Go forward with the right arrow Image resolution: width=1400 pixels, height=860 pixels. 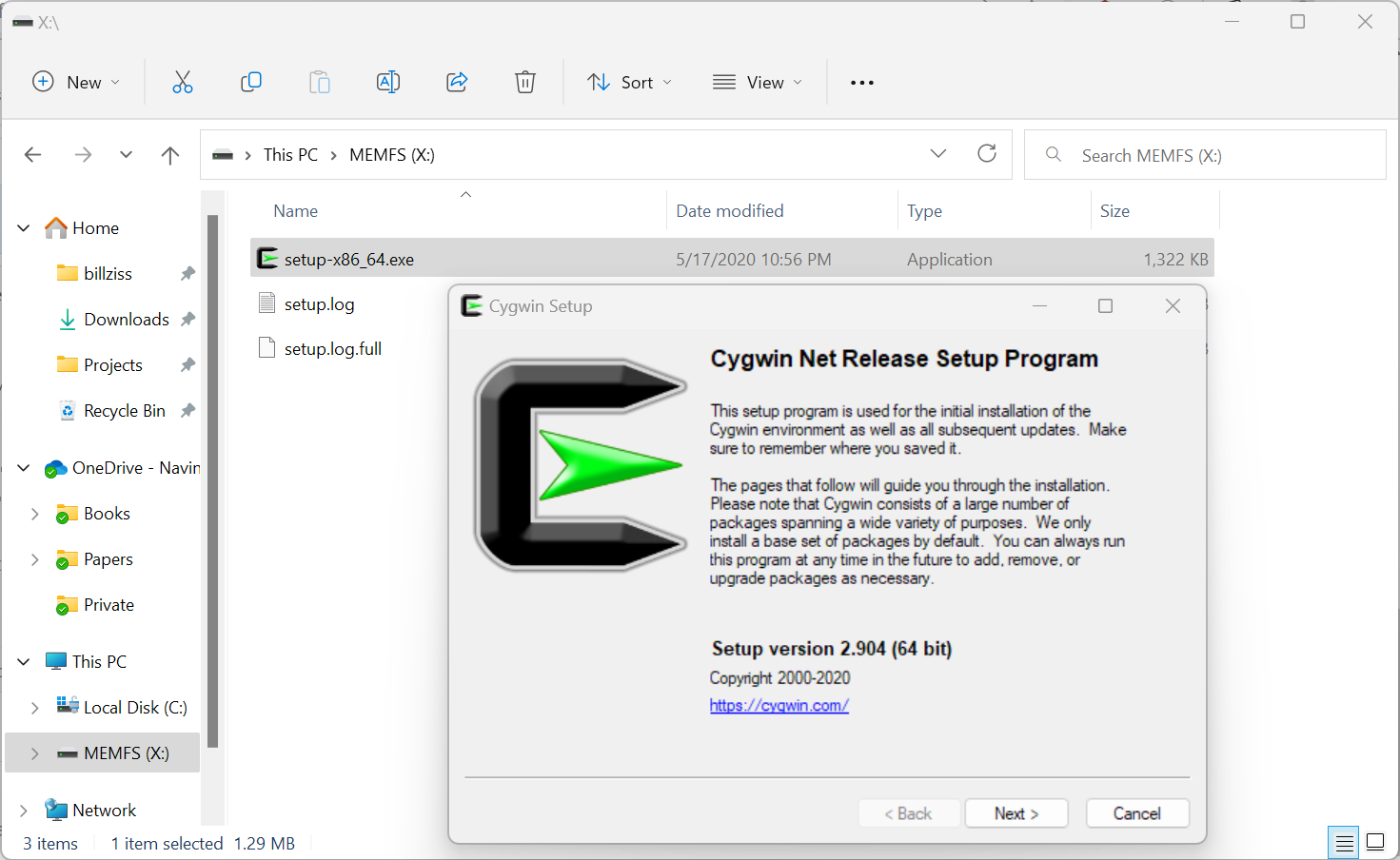[x=84, y=155]
